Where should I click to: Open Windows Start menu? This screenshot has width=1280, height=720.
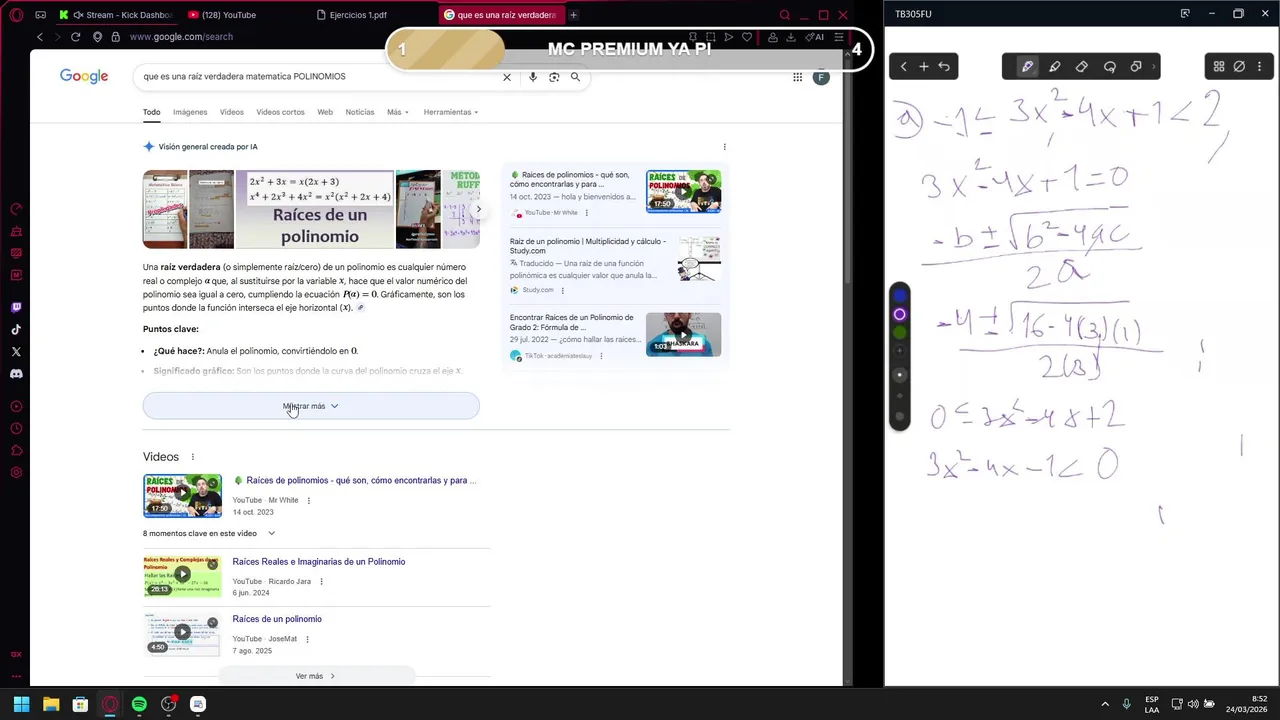(21, 704)
